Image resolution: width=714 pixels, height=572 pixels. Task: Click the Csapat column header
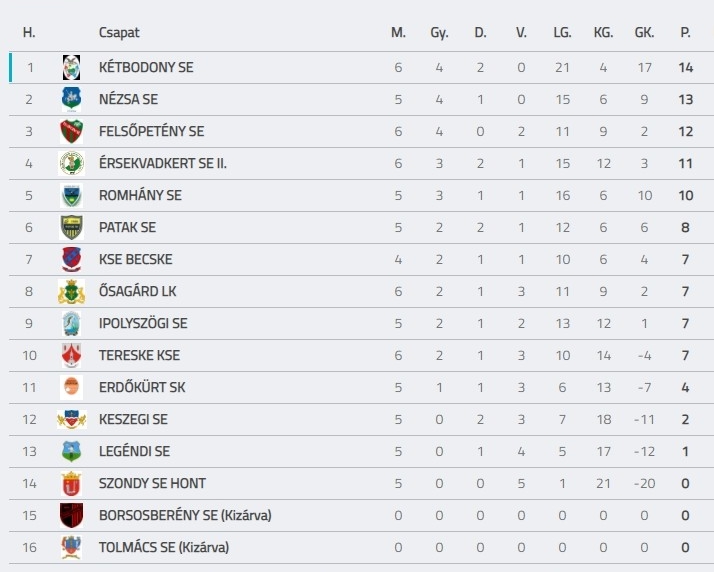[119, 32]
